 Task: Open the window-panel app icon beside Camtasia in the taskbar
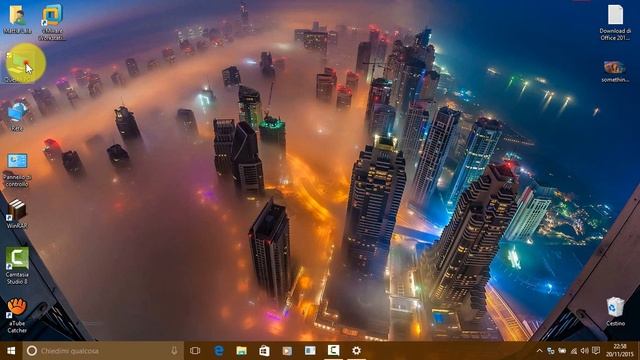click(310, 351)
